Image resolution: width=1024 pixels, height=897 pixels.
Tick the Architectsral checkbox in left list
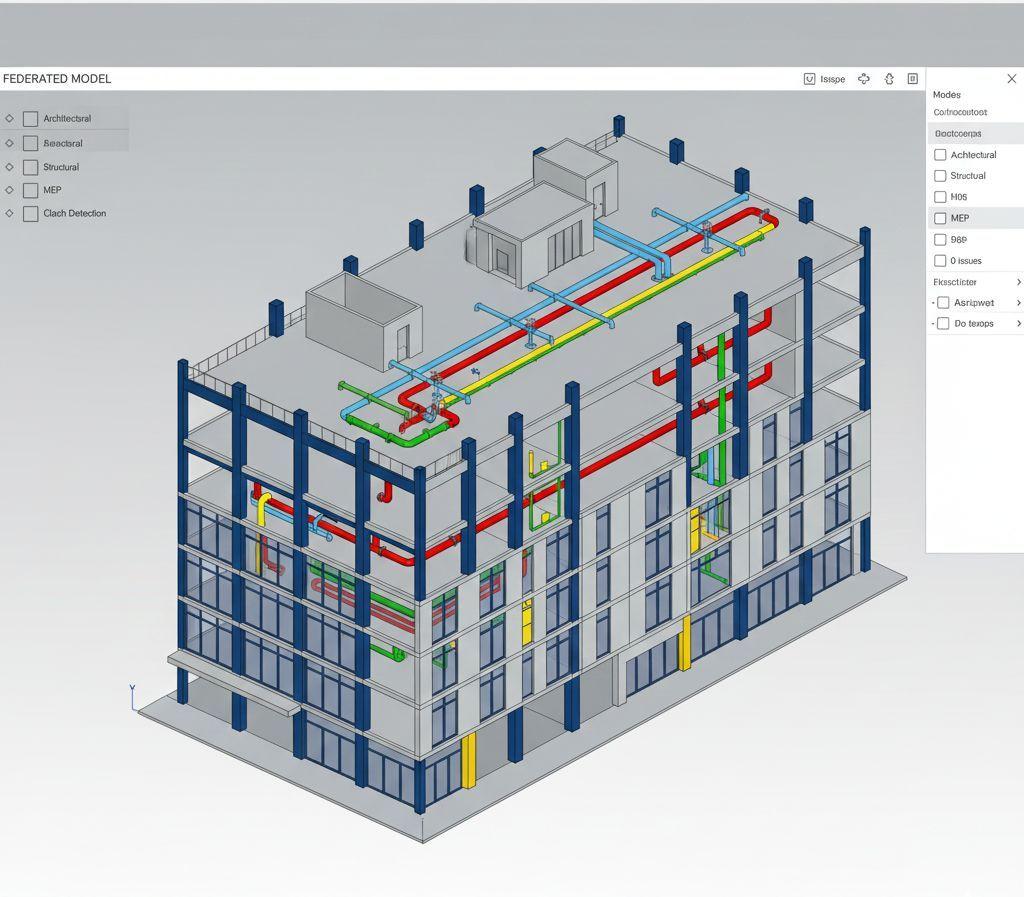[30, 119]
